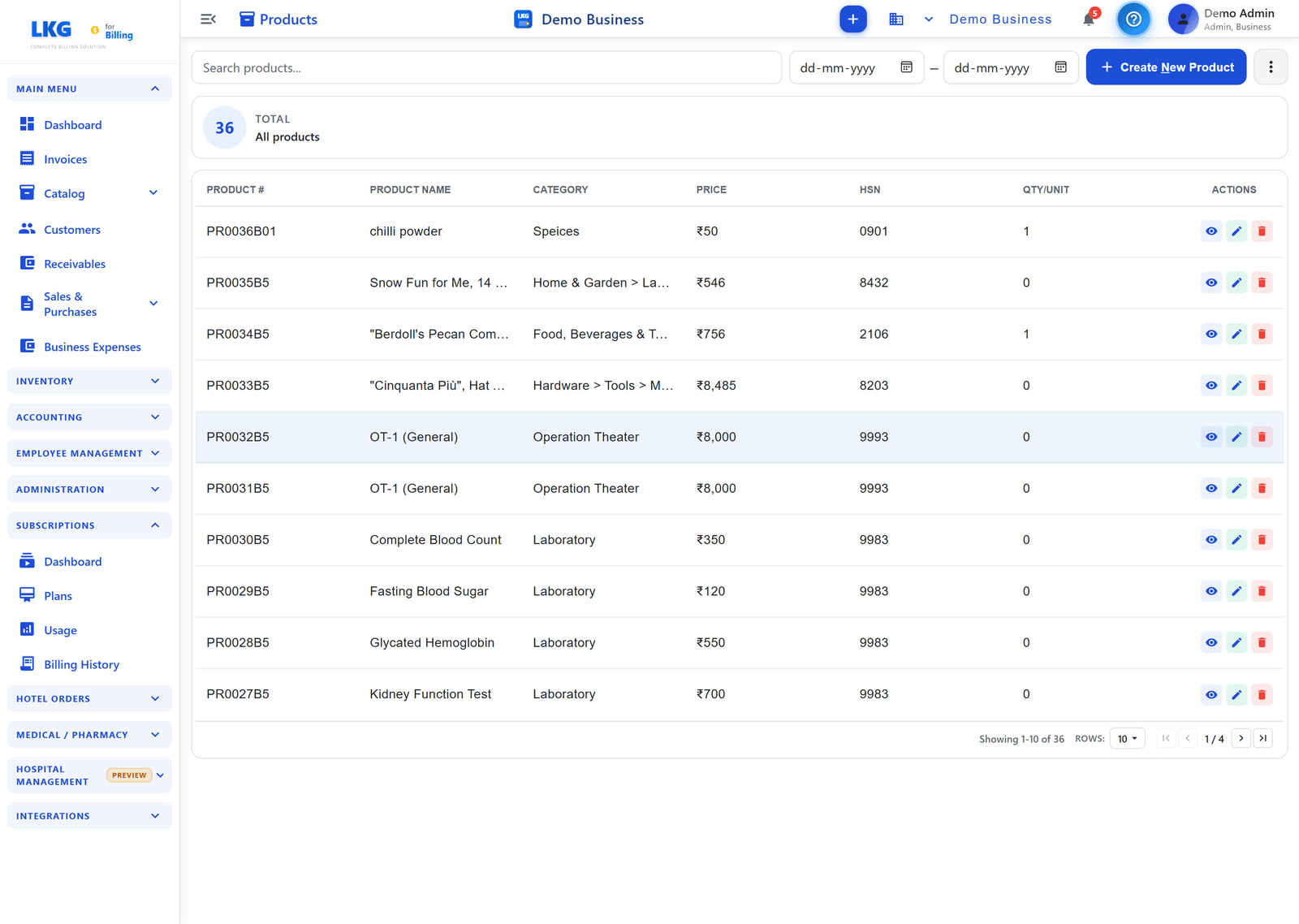
Task: Edit Glycated Hemoglobin product
Action: [x=1236, y=642]
